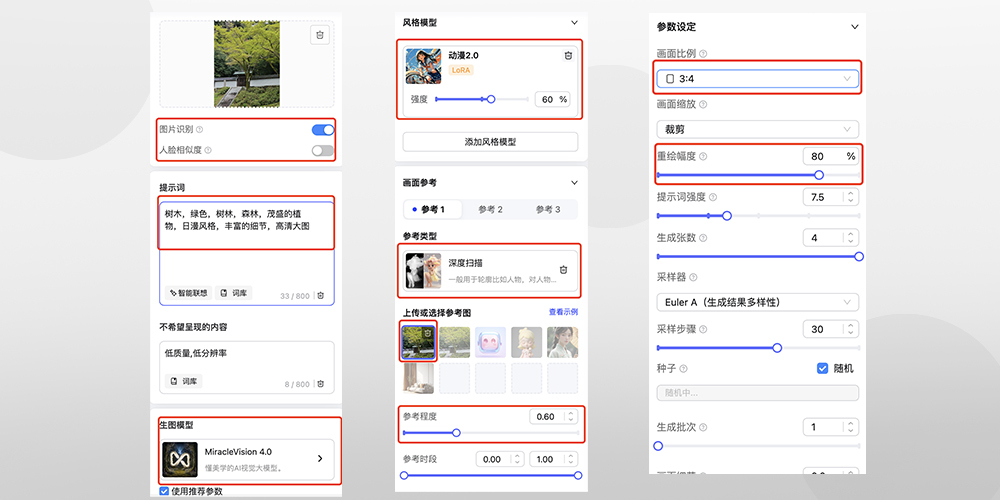Click the 生成批次 slider handle
1000x500 pixels.
click(x=658, y=446)
